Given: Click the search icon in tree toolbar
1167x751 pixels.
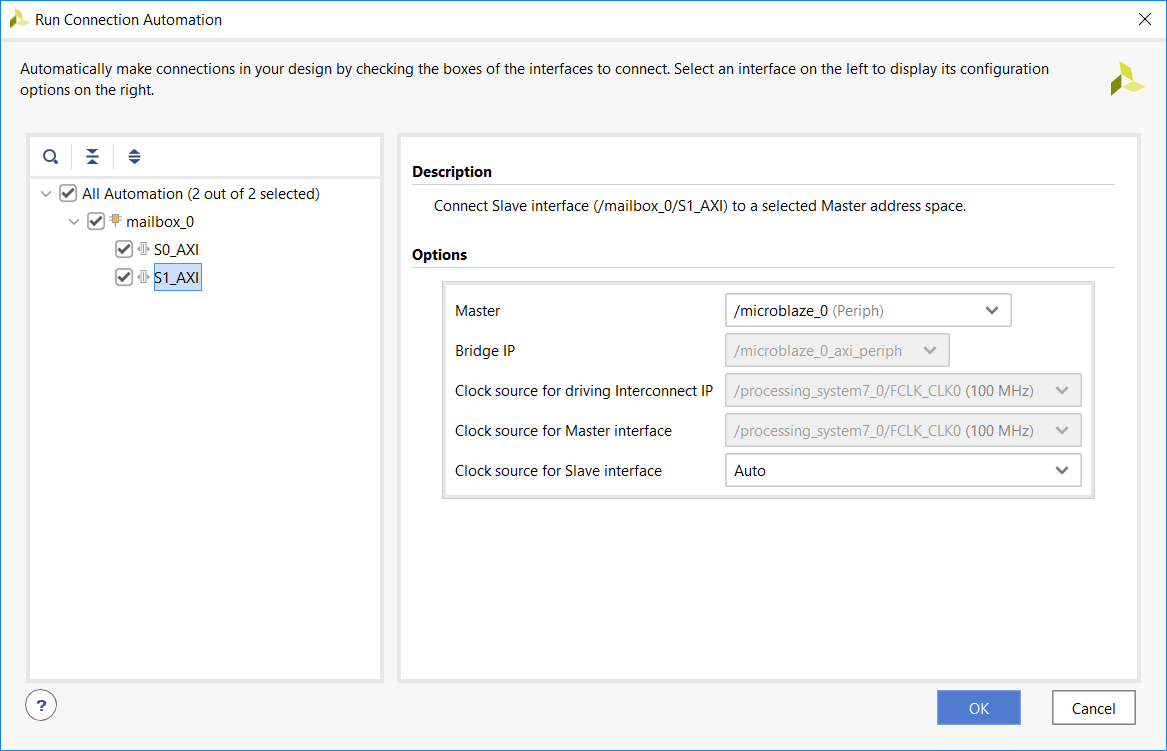Looking at the screenshot, I should (51, 157).
